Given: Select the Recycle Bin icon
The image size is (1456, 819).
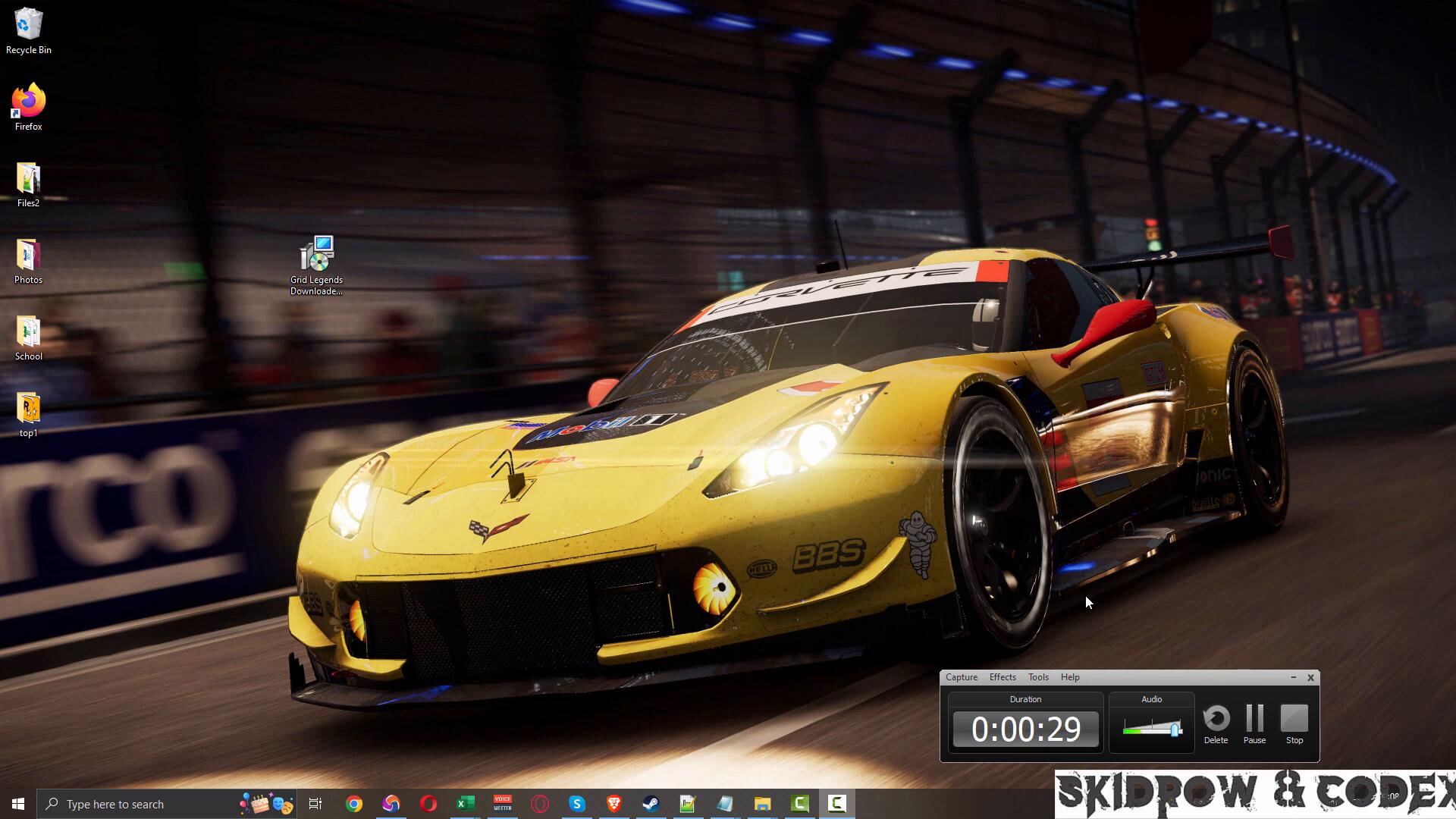Looking at the screenshot, I should pos(28,30).
